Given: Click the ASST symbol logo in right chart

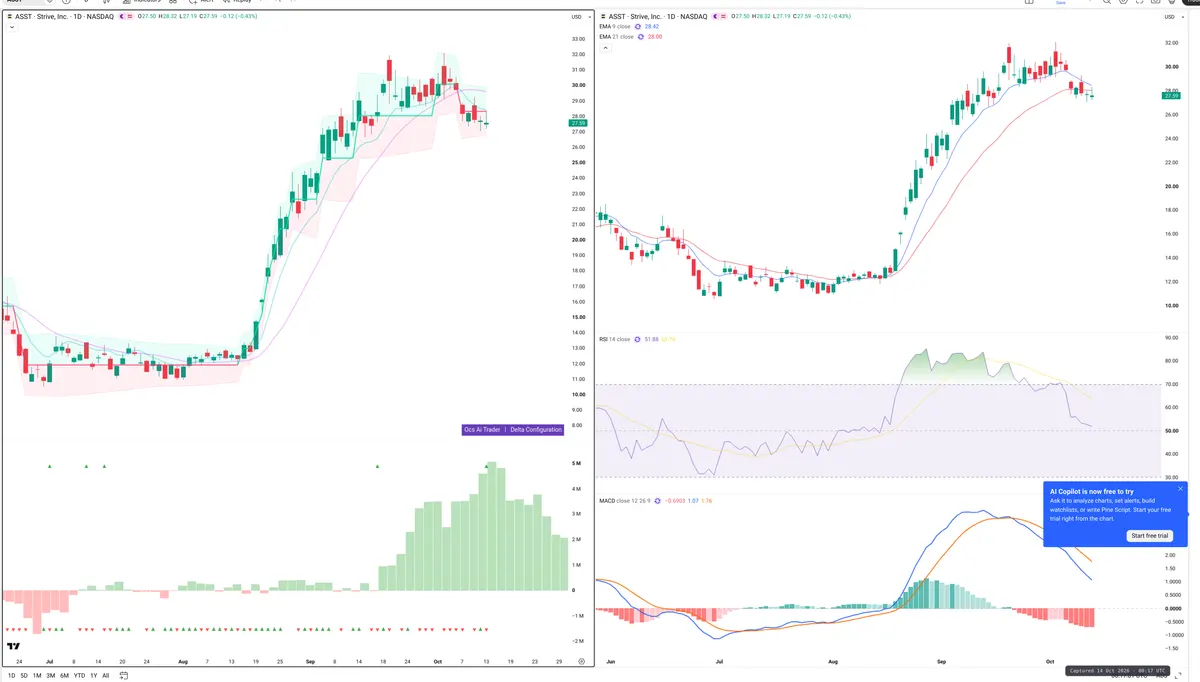Looking at the screenshot, I should click(602, 16).
